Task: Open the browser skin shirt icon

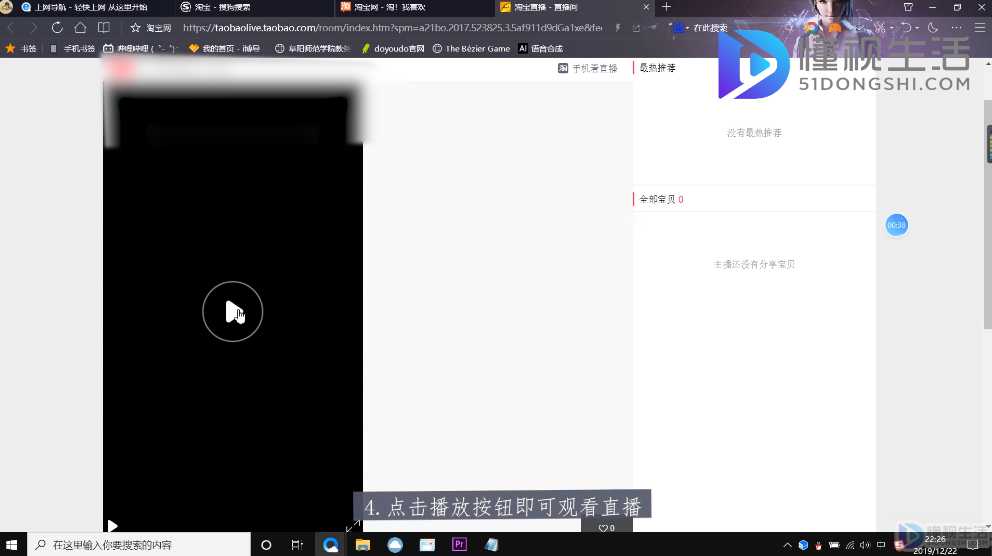Action: [908, 7]
